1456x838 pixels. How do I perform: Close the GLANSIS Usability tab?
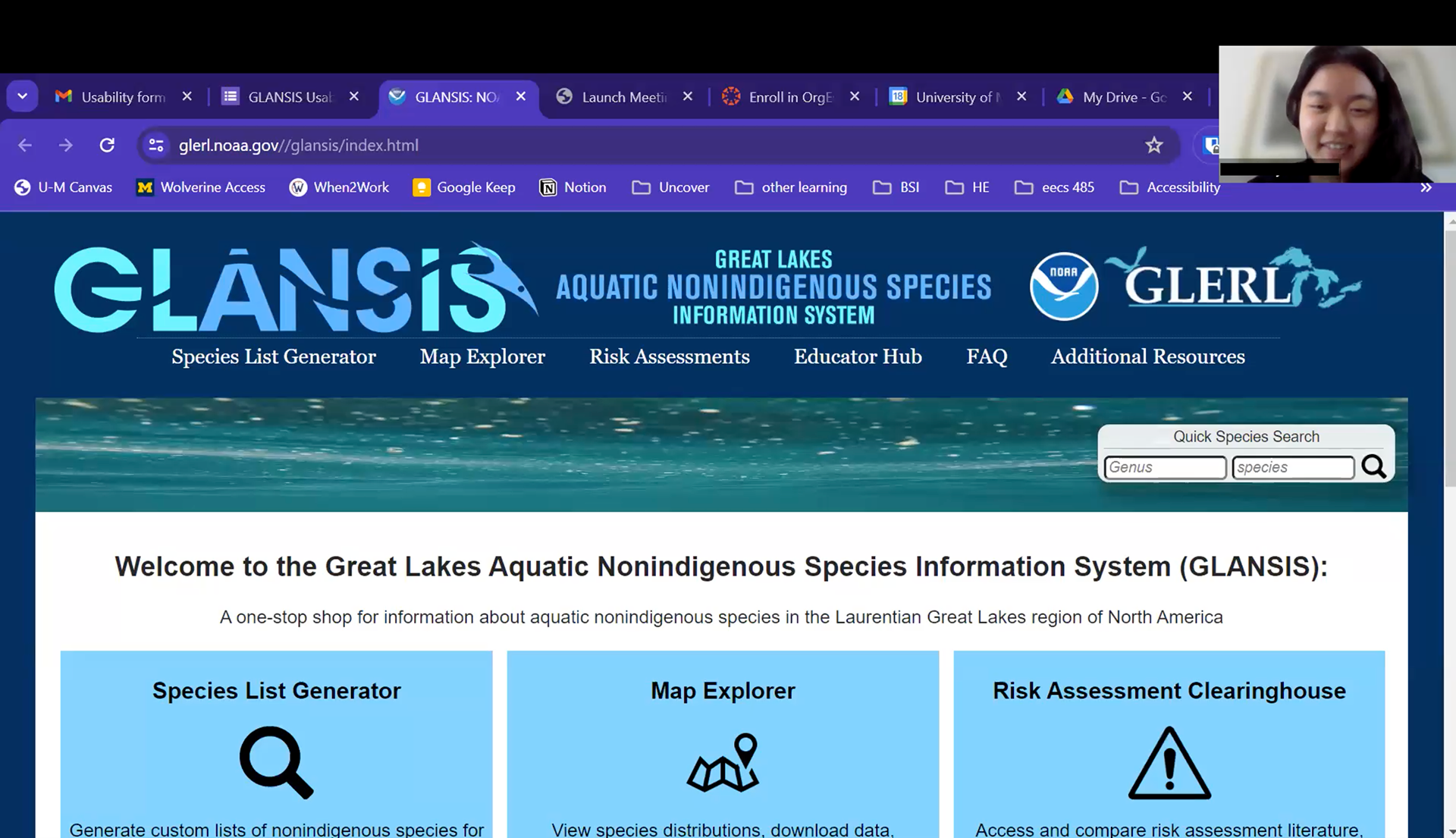pos(354,96)
